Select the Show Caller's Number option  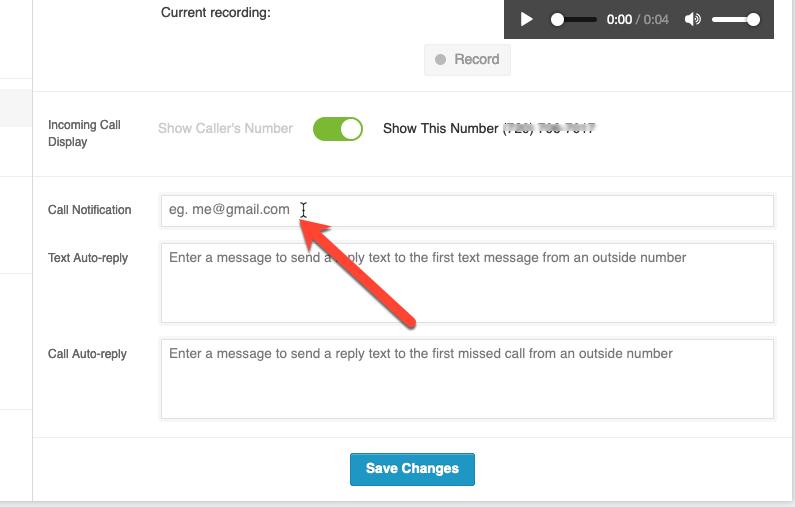click(x=225, y=128)
